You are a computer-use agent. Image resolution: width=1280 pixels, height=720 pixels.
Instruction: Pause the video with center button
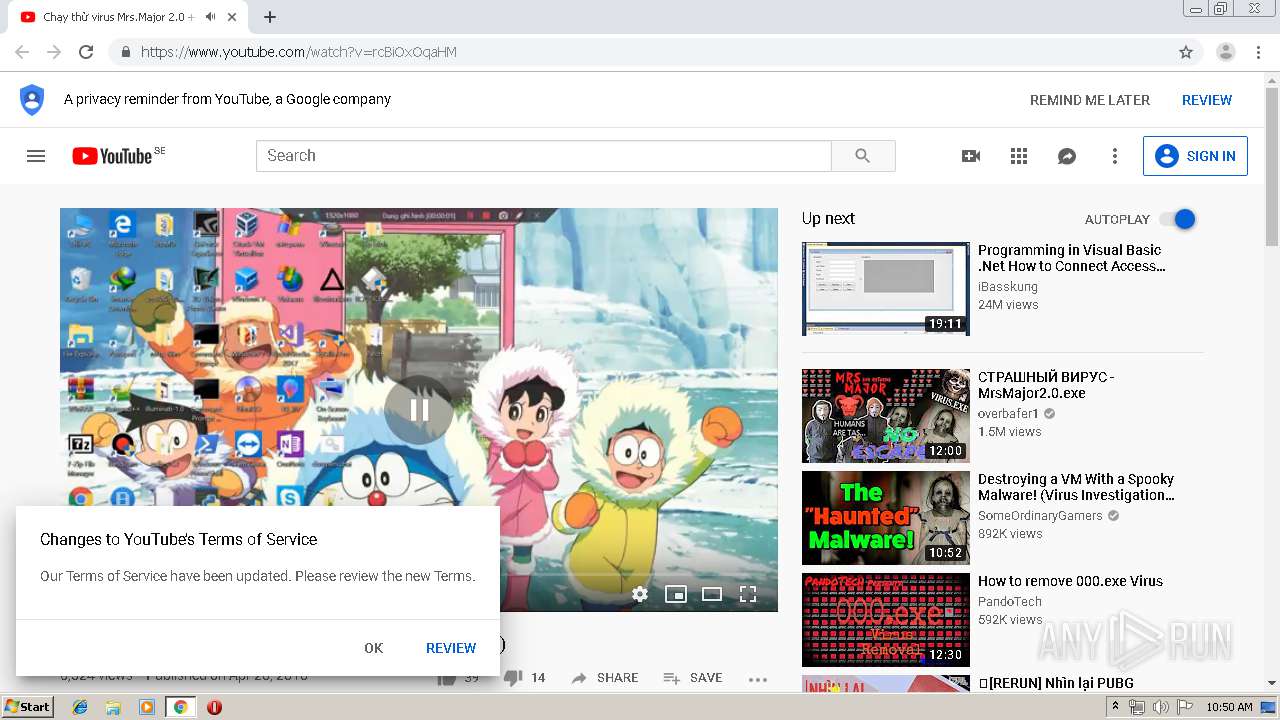click(419, 409)
